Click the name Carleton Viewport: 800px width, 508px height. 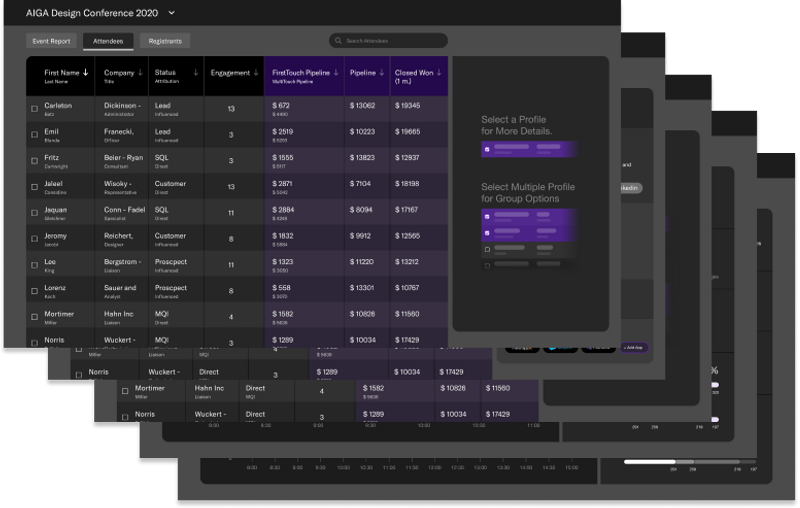point(58,106)
